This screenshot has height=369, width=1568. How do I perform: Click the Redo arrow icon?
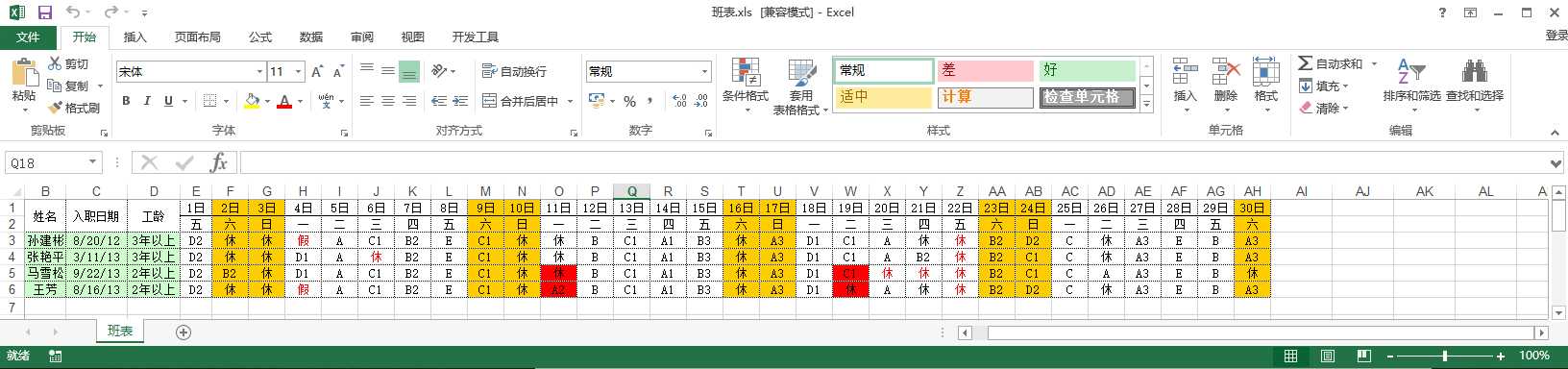point(111,12)
